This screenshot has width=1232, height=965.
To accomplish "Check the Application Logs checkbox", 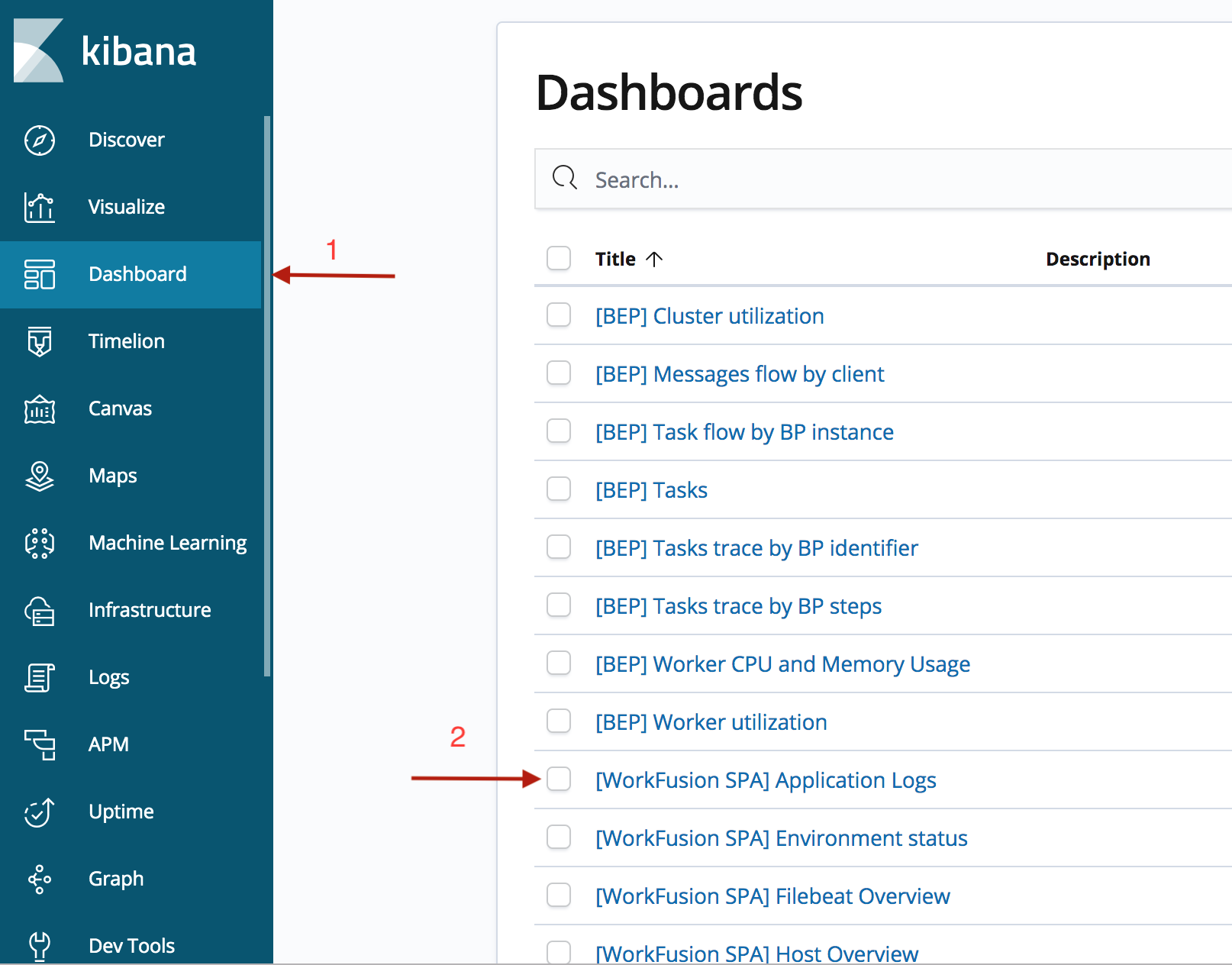I will point(559,779).
